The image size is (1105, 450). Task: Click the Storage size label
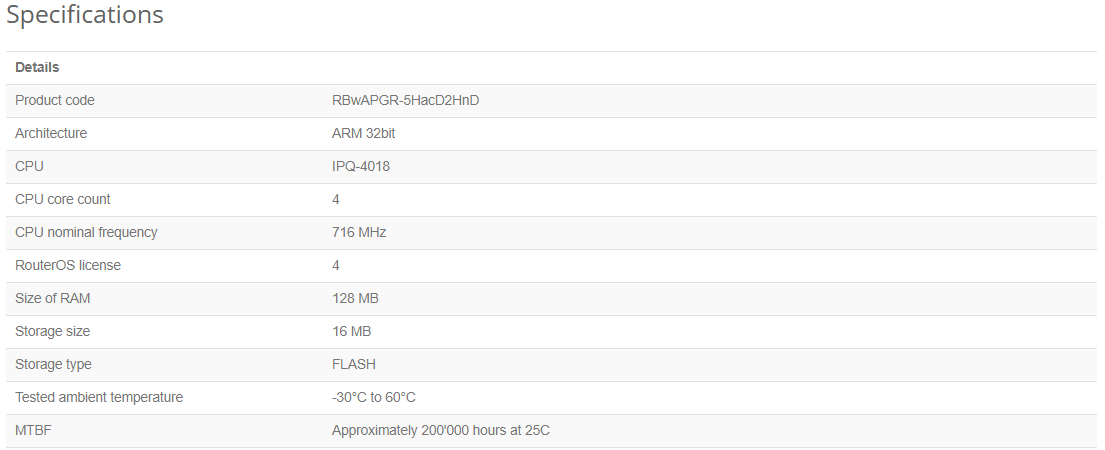pos(52,331)
